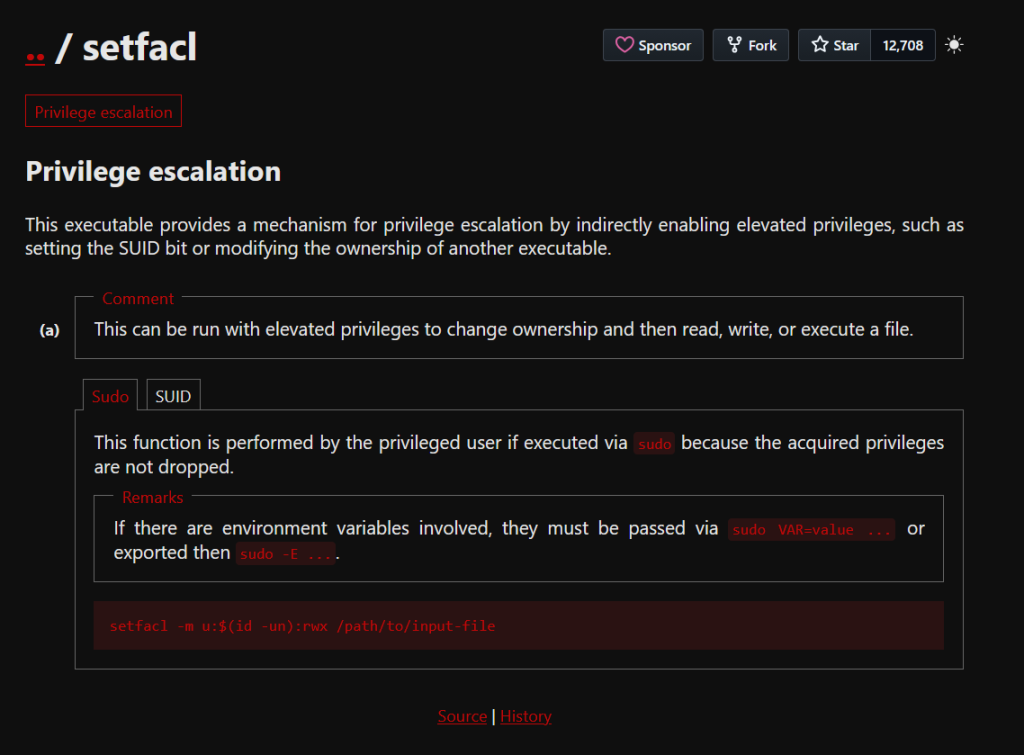Click the heart icon on Sponsor

pos(624,45)
